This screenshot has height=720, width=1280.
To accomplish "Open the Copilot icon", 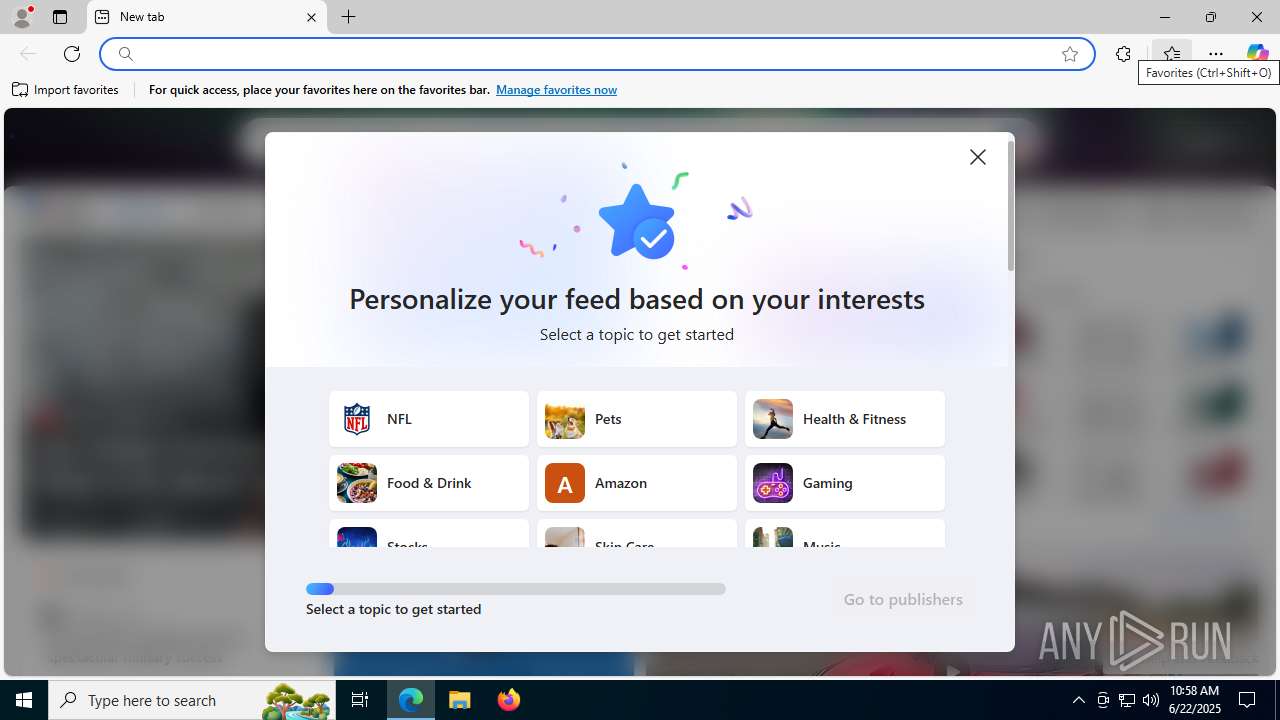I will click(x=1257, y=54).
